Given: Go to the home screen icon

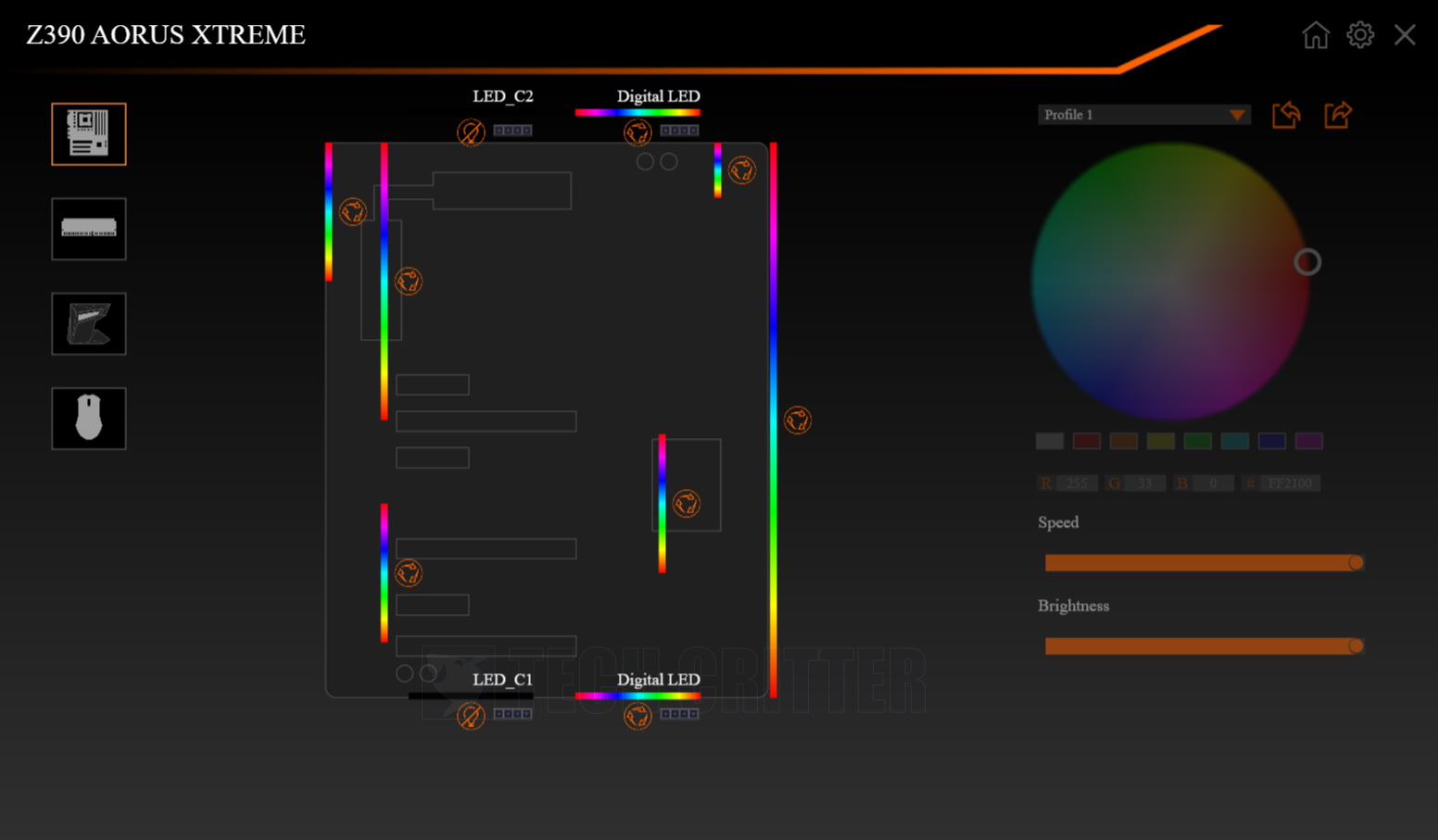Looking at the screenshot, I should coord(1316,35).
